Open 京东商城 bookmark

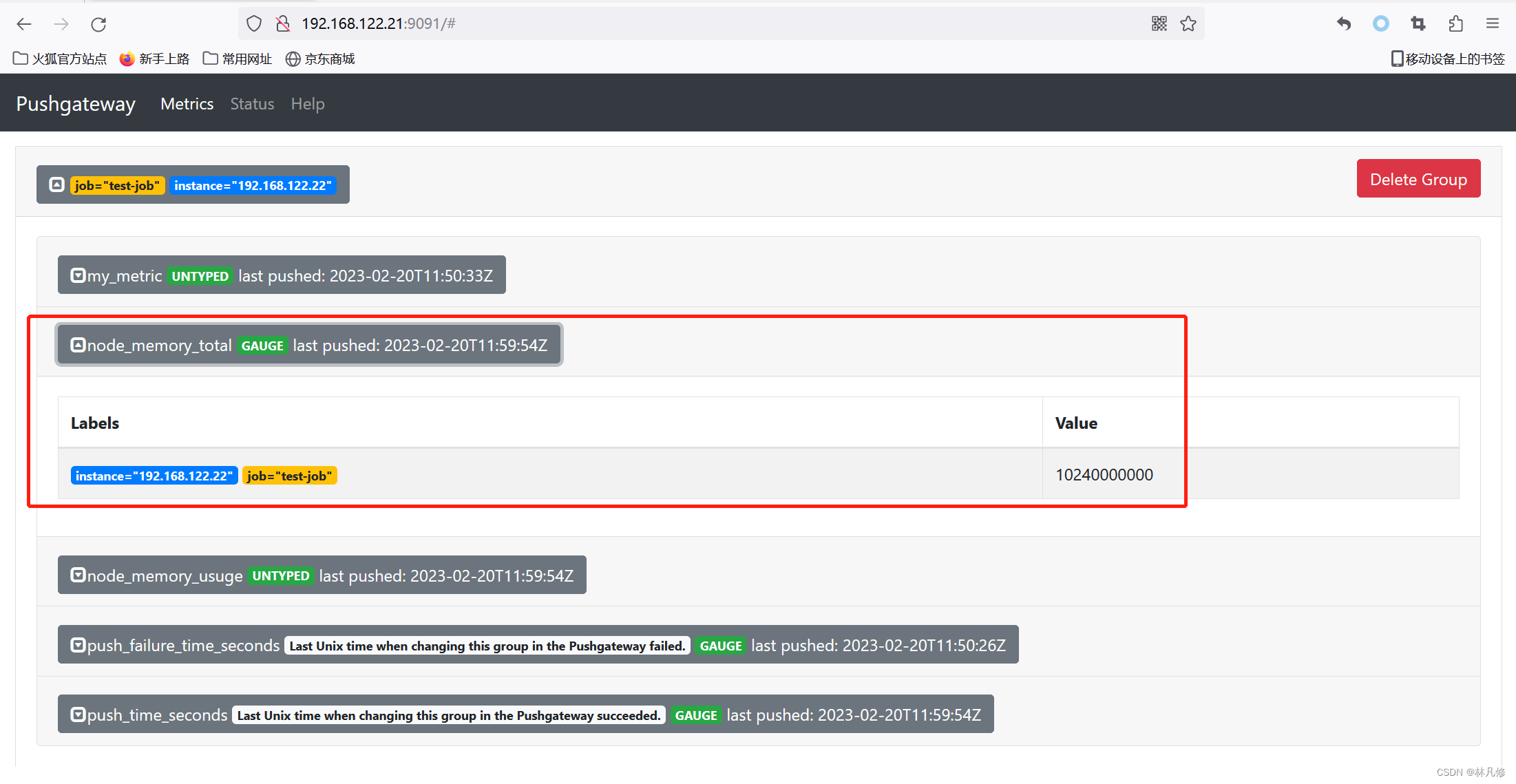pyautogui.click(x=320, y=59)
